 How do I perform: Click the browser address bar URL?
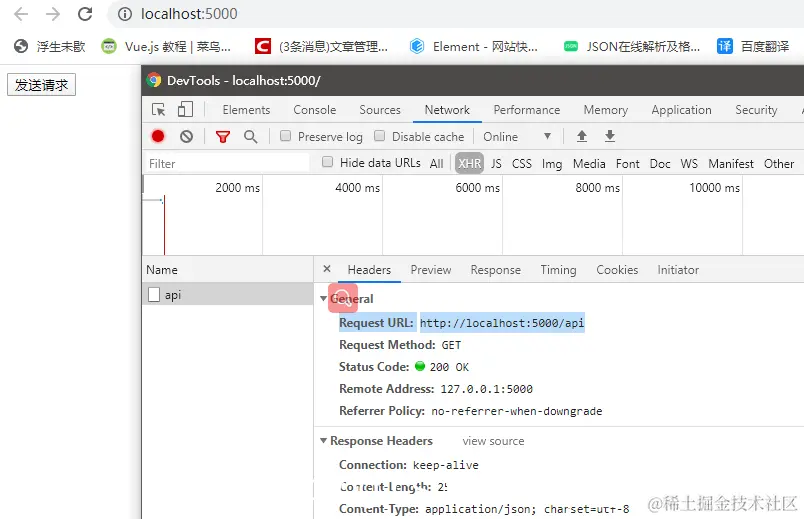pyautogui.click(x=189, y=14)
